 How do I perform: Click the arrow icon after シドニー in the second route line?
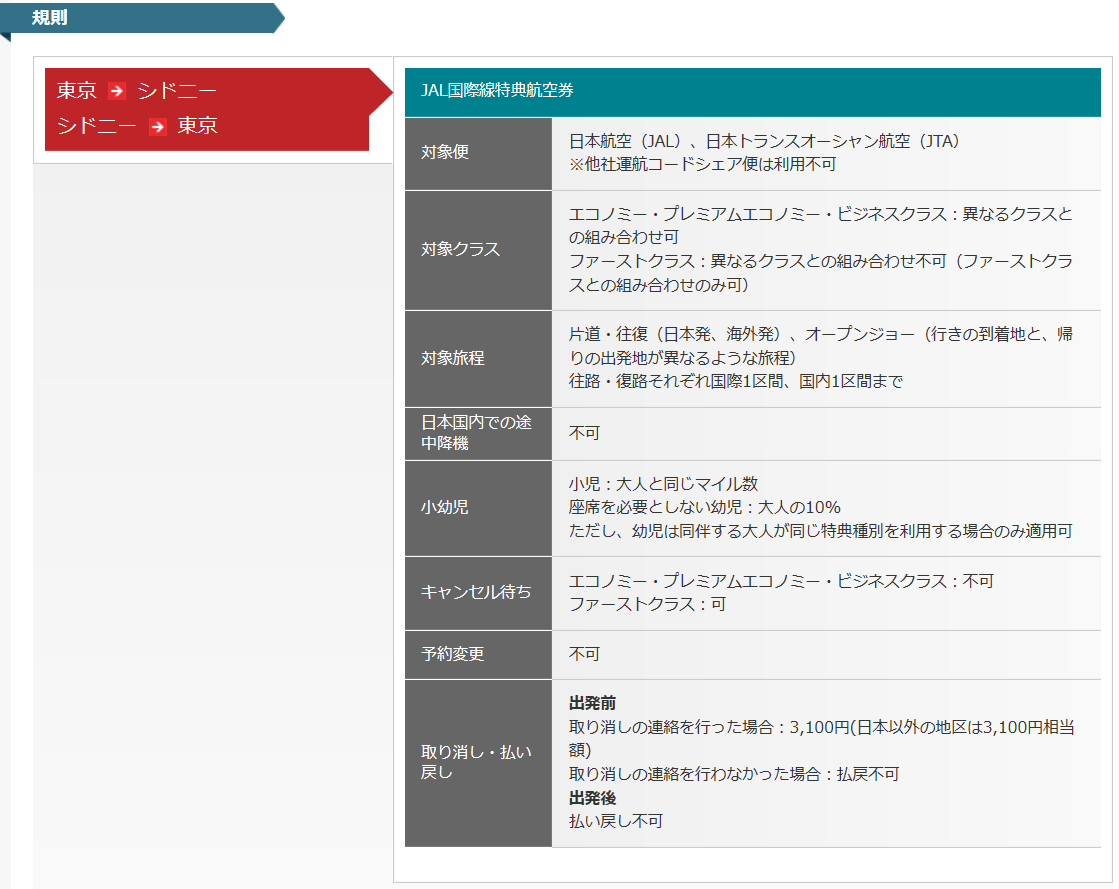coord(158,126)
